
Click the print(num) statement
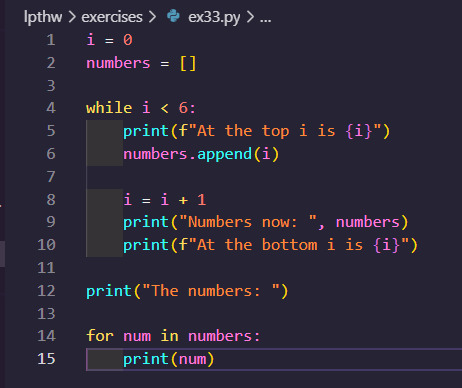[x=168, y=359]
